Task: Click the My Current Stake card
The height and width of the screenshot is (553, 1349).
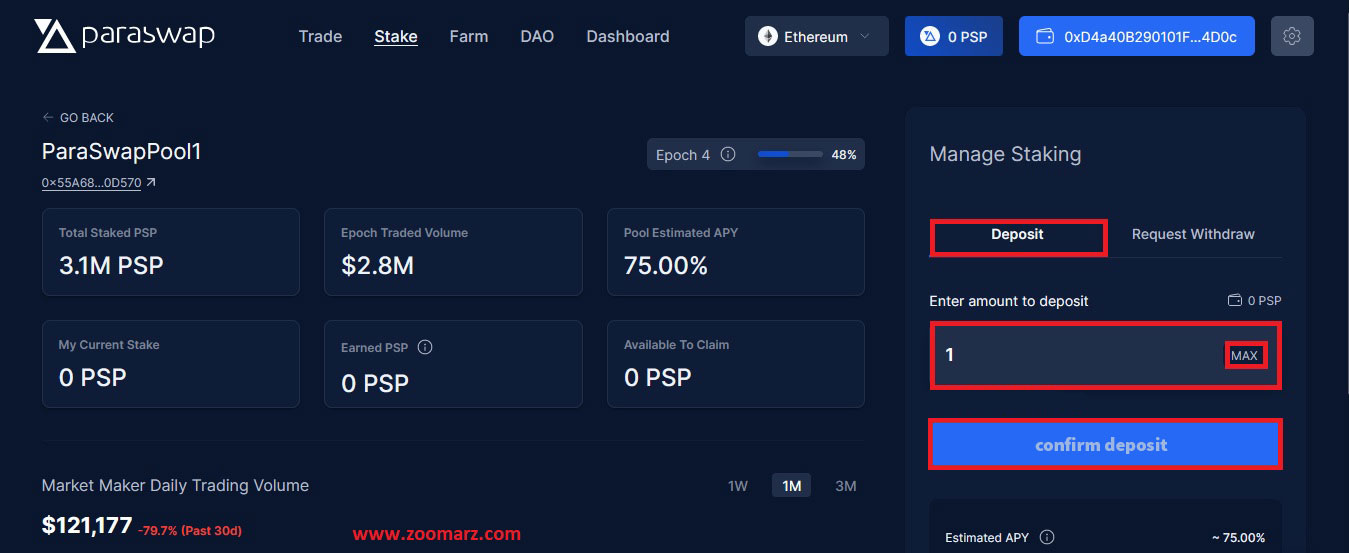Action: [171, 364]
